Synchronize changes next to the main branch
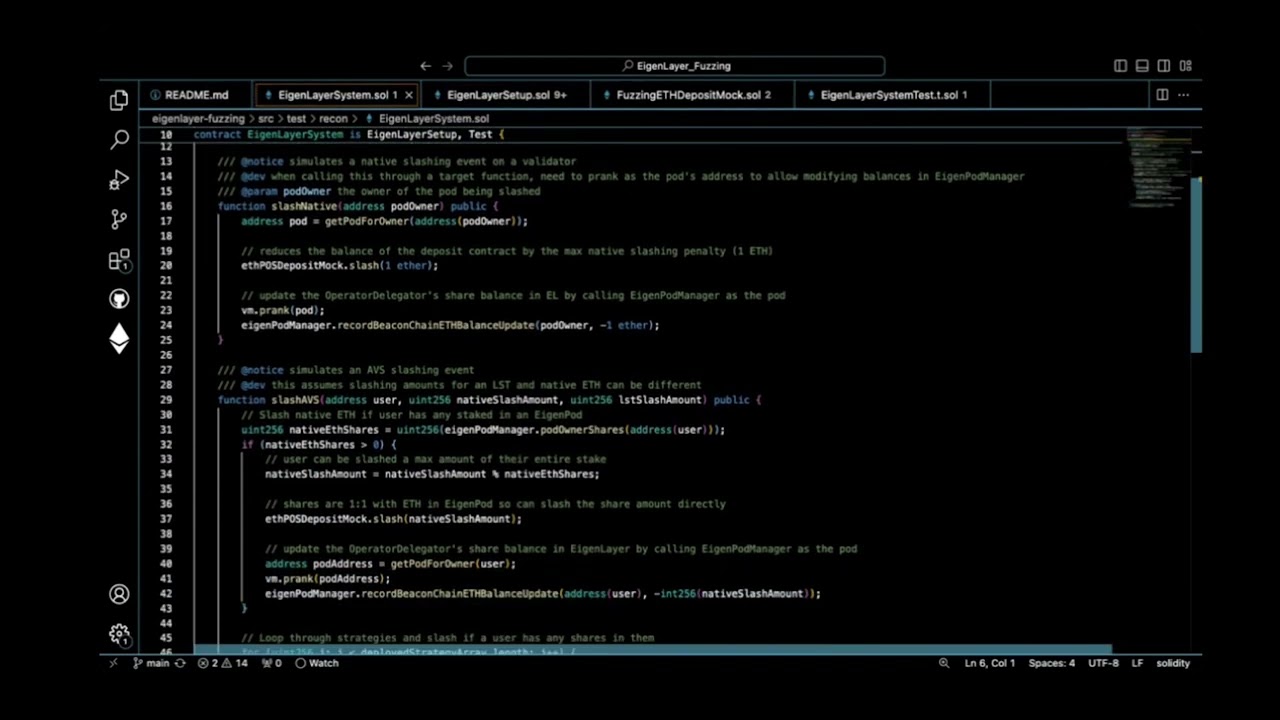The width and height of the screenshot is (1280, 720). point(180,663)
